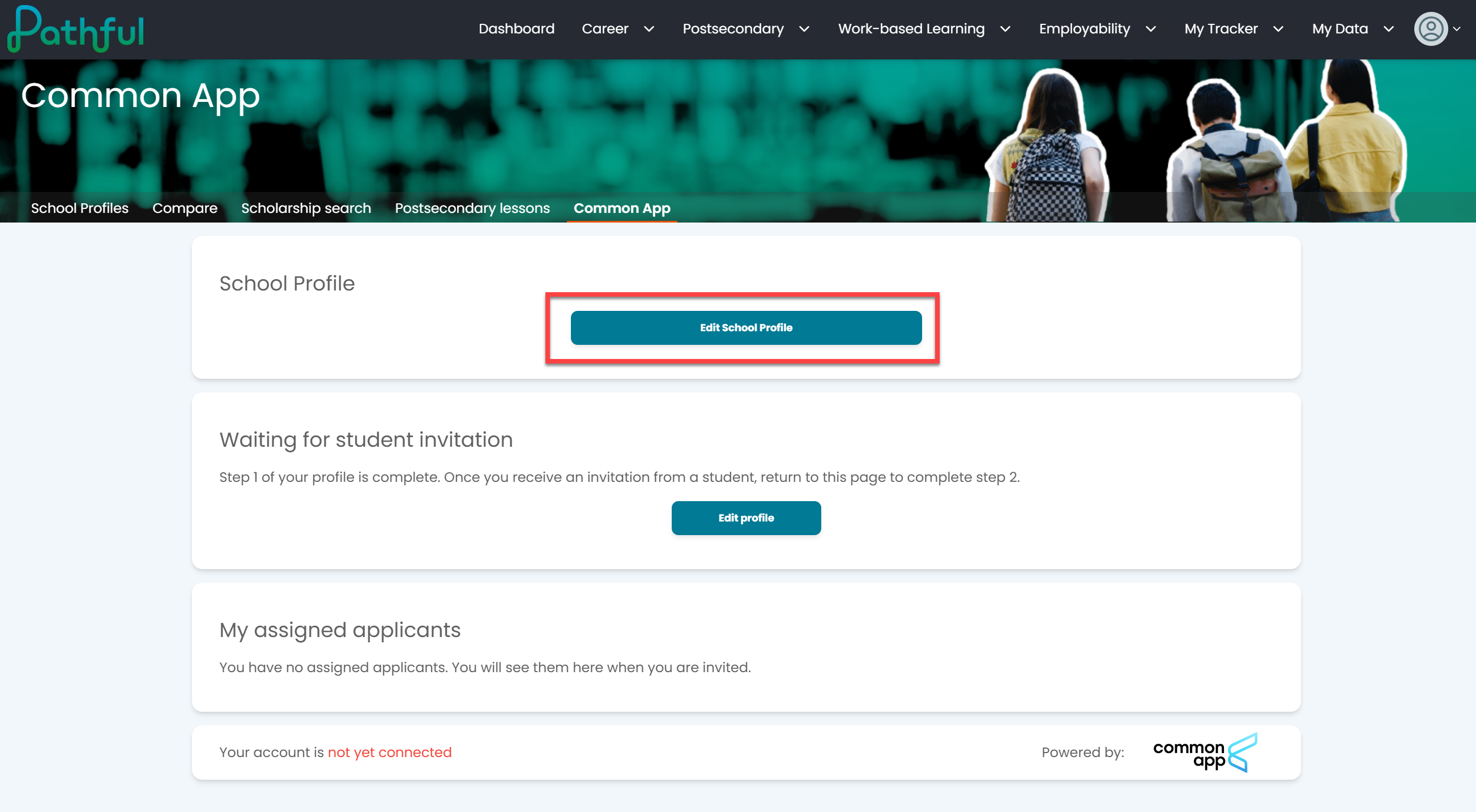Click the Edit School Profile button

746,328
